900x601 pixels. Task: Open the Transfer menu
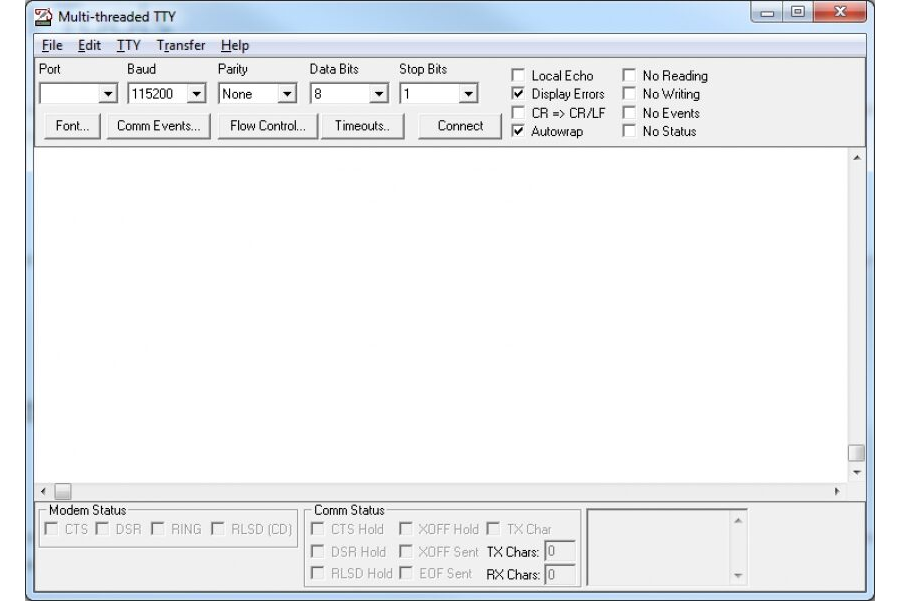180,45
